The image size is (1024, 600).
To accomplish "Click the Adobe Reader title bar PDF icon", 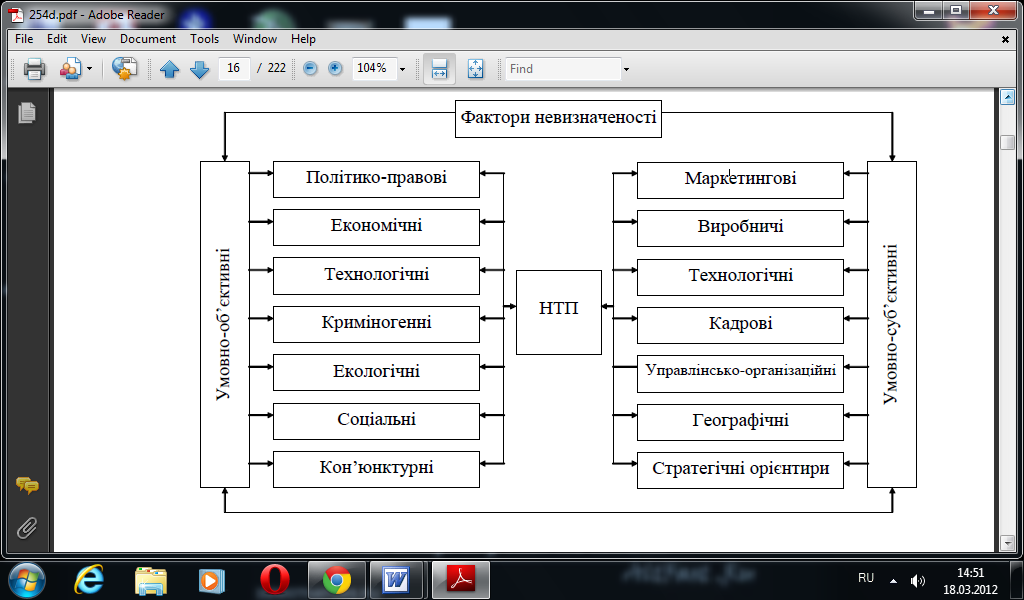I will click(x=16, y=14).
